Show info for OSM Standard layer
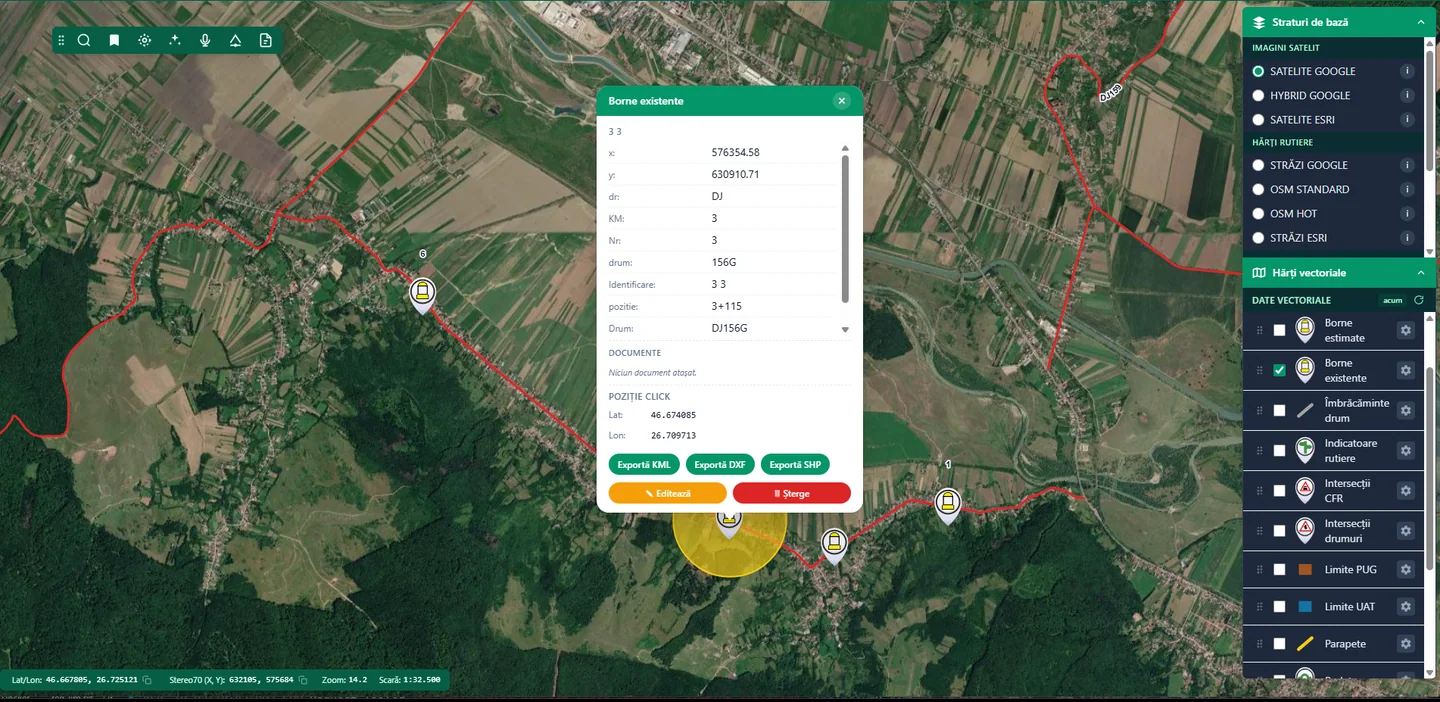Image resolution: width=1440 pixels, height=702 pixels. (1407, 189)
